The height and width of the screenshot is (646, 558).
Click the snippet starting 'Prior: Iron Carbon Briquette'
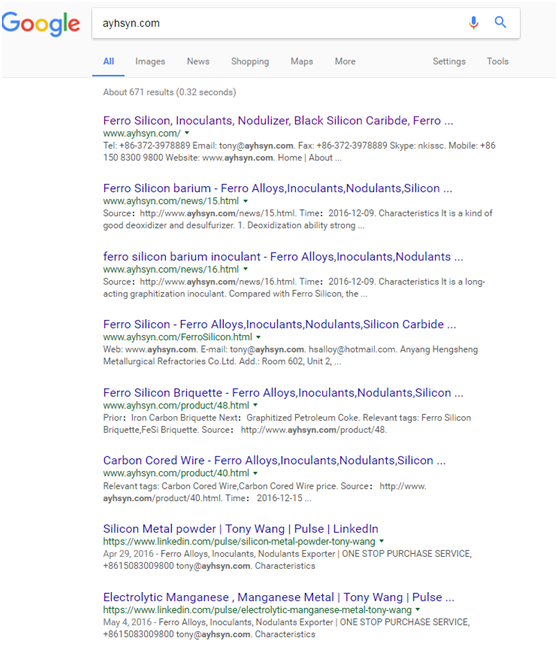287,424
